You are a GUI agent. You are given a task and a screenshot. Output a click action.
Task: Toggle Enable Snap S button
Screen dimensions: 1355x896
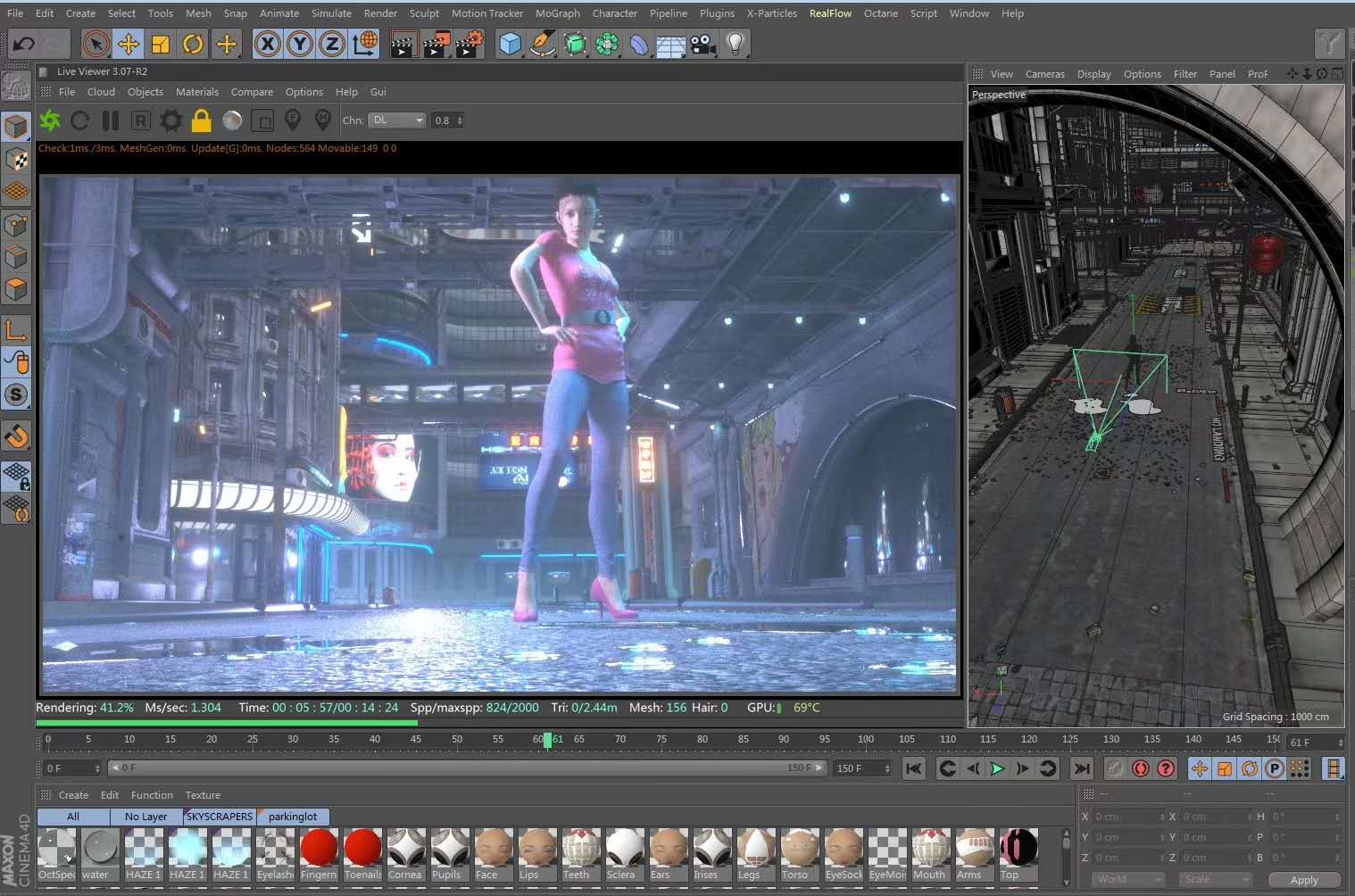click(x=16, y=394)
